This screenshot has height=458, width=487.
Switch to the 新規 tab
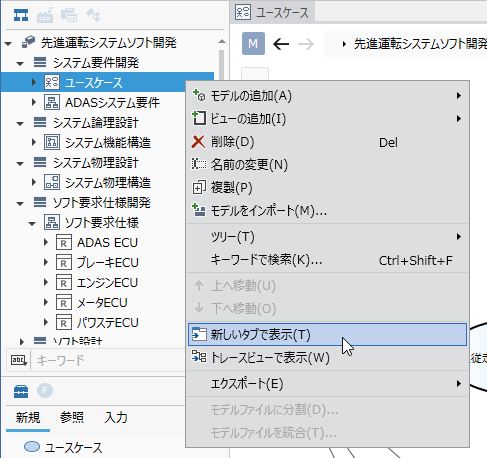[28, 418]
